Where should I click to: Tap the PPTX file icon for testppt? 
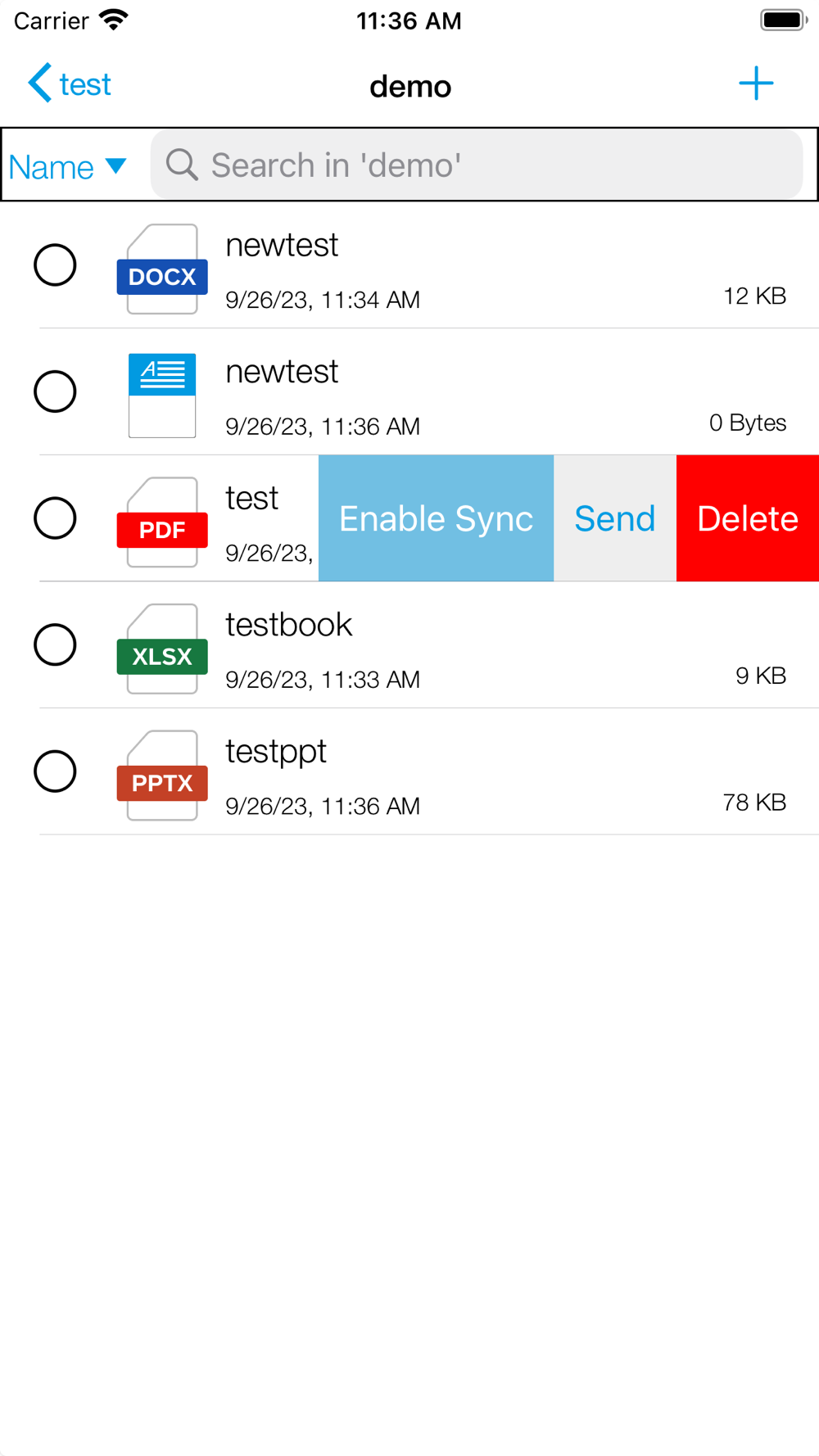(x=162, y=775)
